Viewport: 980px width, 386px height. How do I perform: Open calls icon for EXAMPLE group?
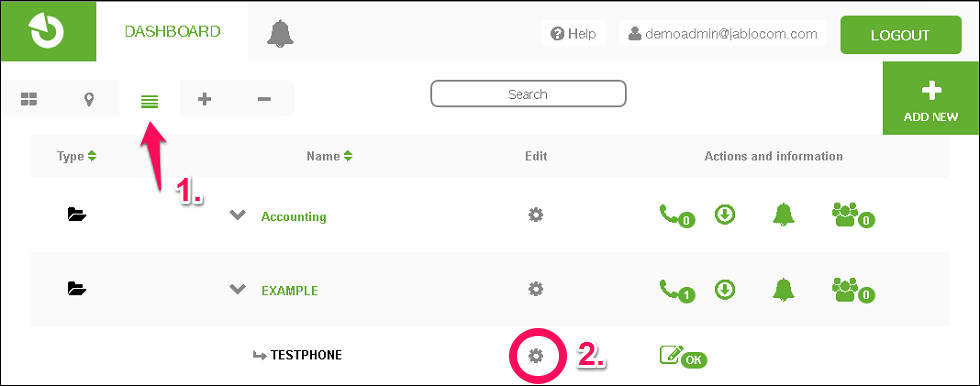pos(678,290)
